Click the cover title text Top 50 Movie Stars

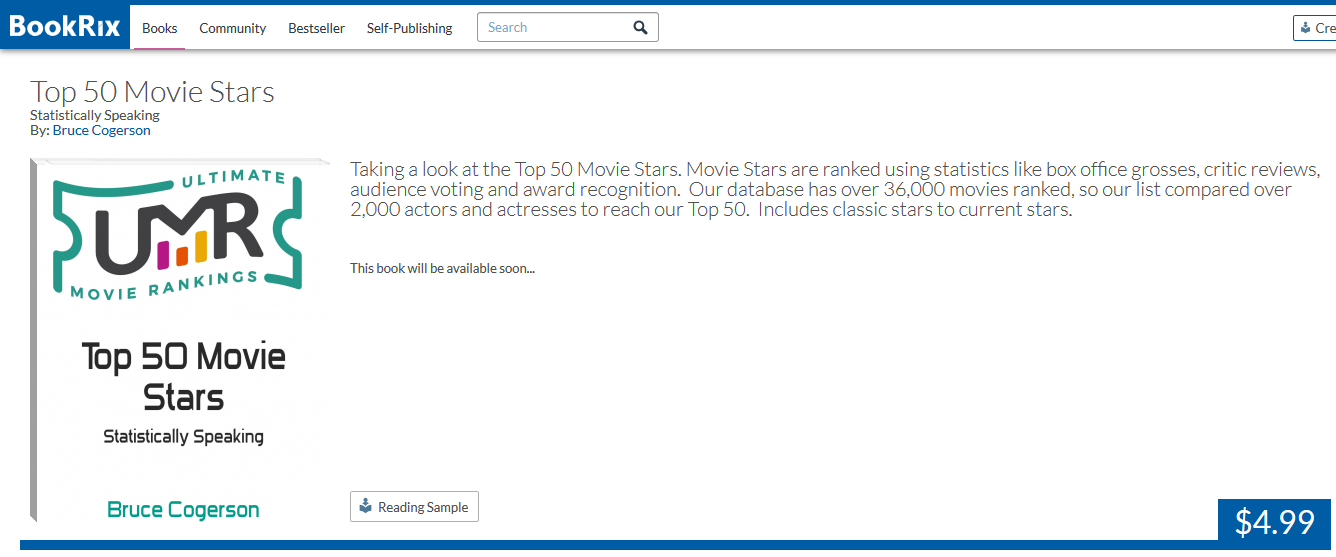(184, 376)
